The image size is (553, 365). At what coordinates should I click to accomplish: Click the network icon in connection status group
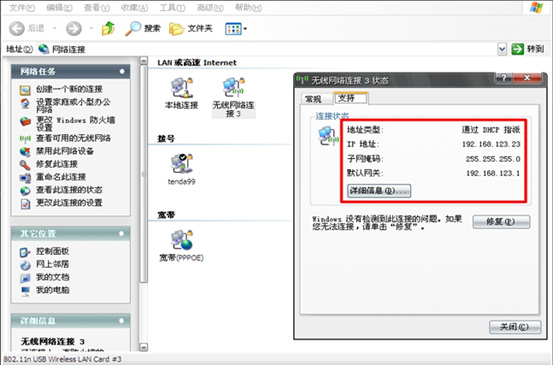328,136
